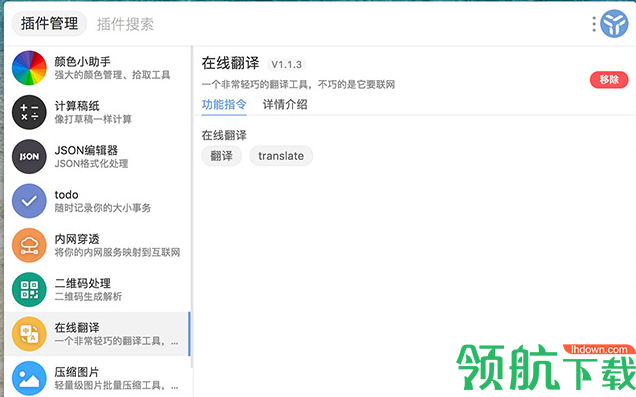The height and width of the screenshot is (397, 636).
Task: Click 强大的颜色管理、拾取工具 subtitle
Action: (112, 75)
